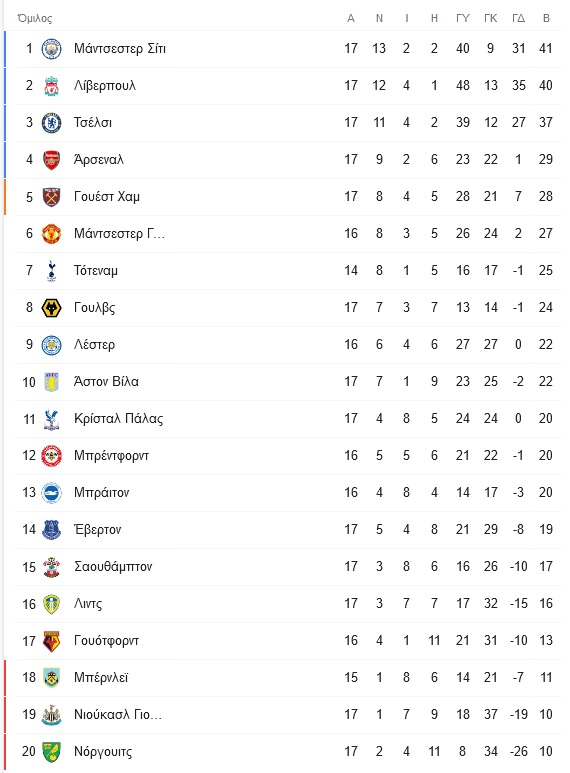Click the Norwich canary crest icon
The image size is (570, 773).
[51, 752]
